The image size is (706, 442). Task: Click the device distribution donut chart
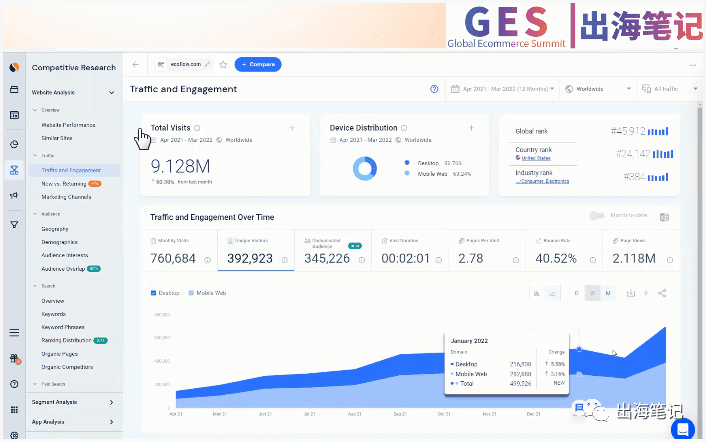pyautogui.click(x=365, y=169)
